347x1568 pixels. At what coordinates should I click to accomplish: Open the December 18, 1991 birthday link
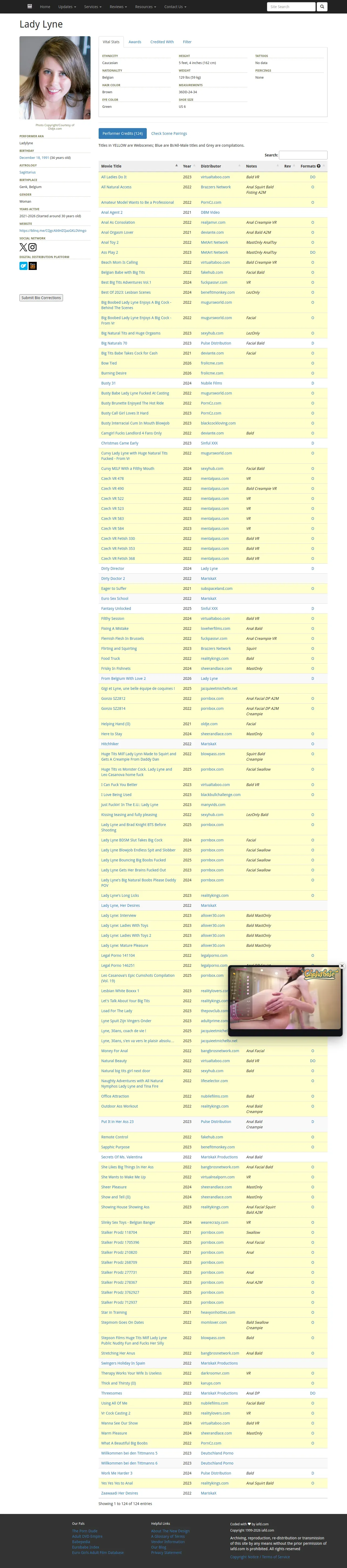[x=34, y=158]
